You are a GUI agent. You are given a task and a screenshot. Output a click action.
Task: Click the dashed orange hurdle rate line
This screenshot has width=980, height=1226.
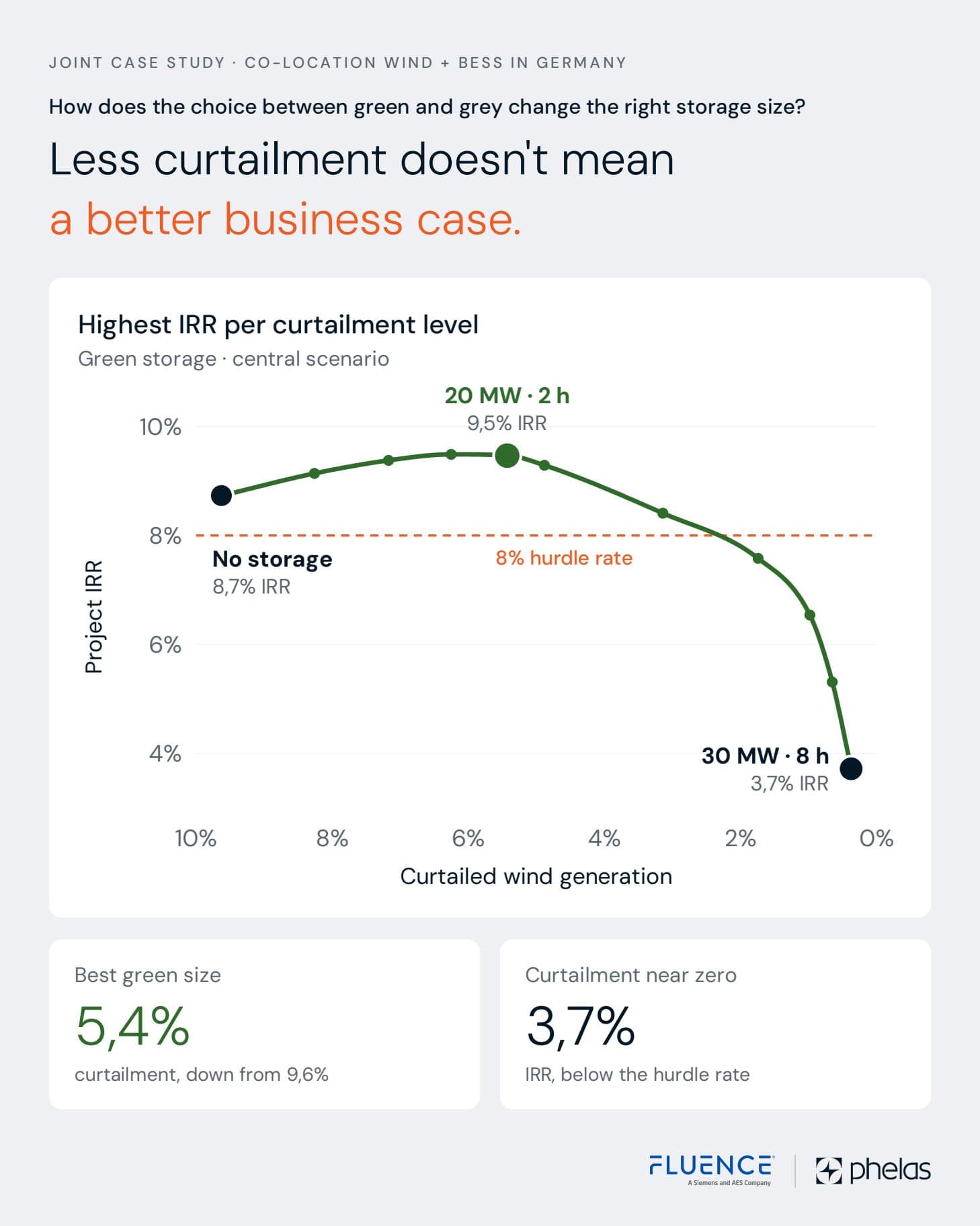pyautogui.click(x=534, y=536)
